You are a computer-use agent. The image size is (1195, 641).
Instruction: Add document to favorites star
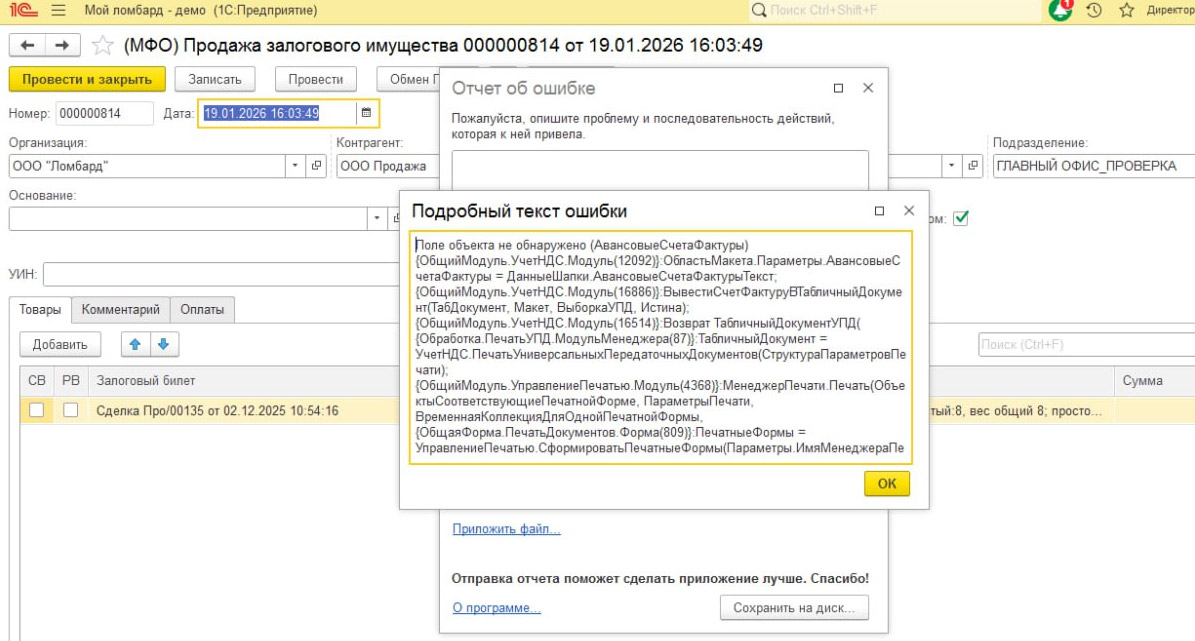point(102,46)
